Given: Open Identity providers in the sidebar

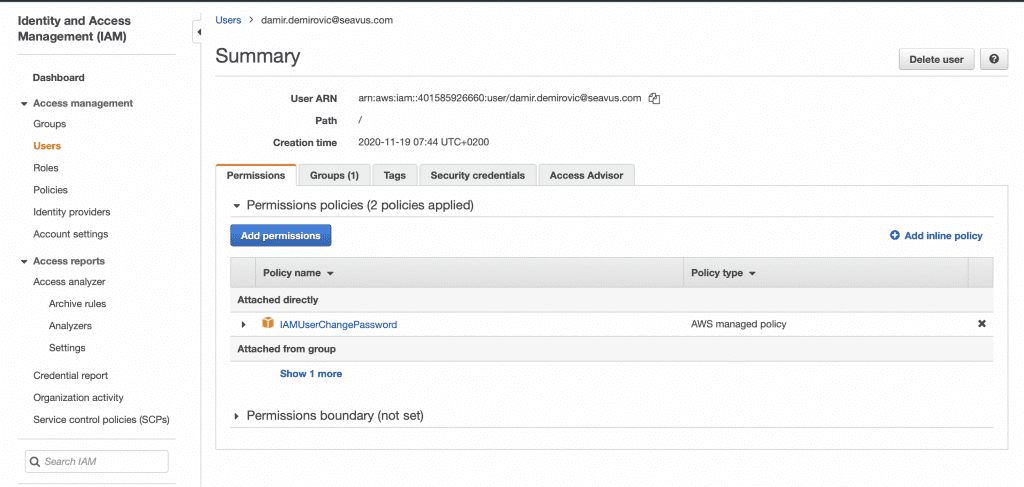Looking at the screenshot, I should [72, 212].
